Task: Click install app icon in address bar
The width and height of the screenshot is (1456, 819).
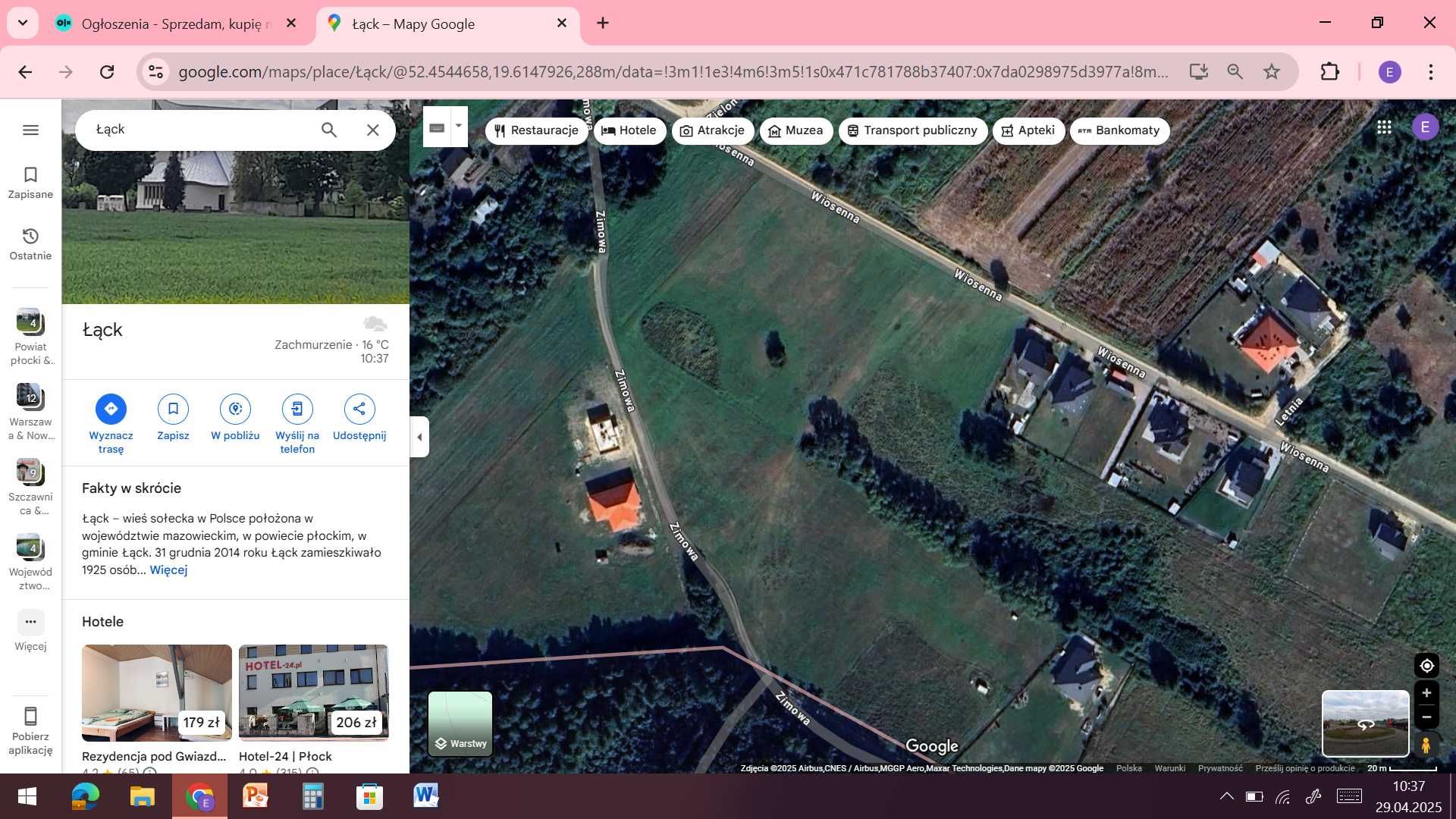Action: (x=1199, y=72)
